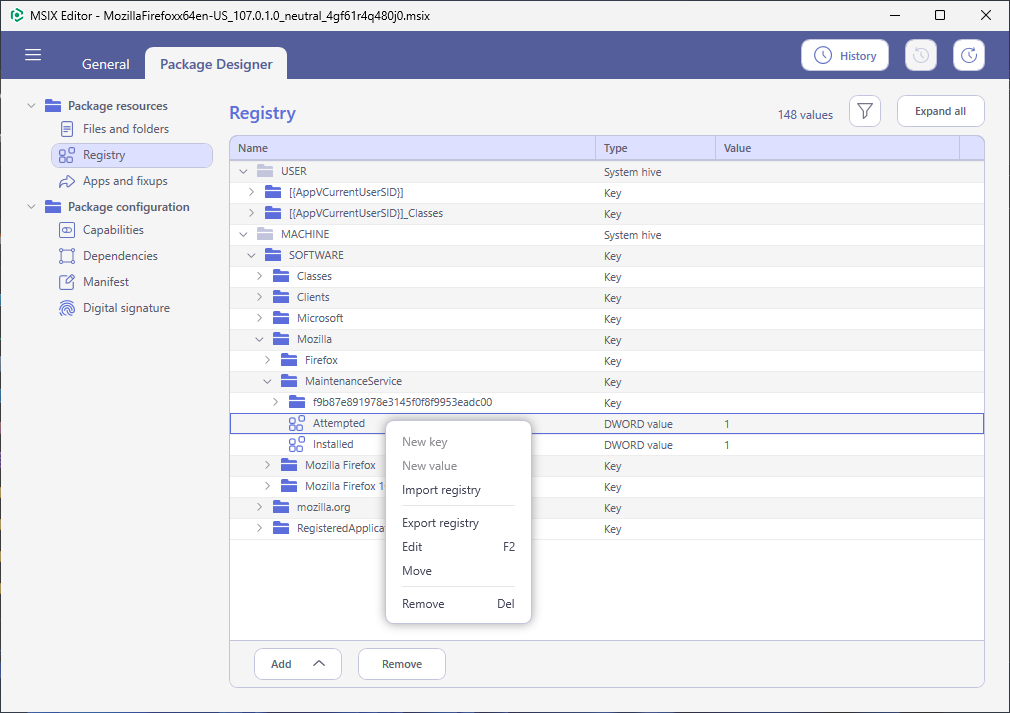Click the Manifest edit icon
1010x713 pixels.
point(67,282)
